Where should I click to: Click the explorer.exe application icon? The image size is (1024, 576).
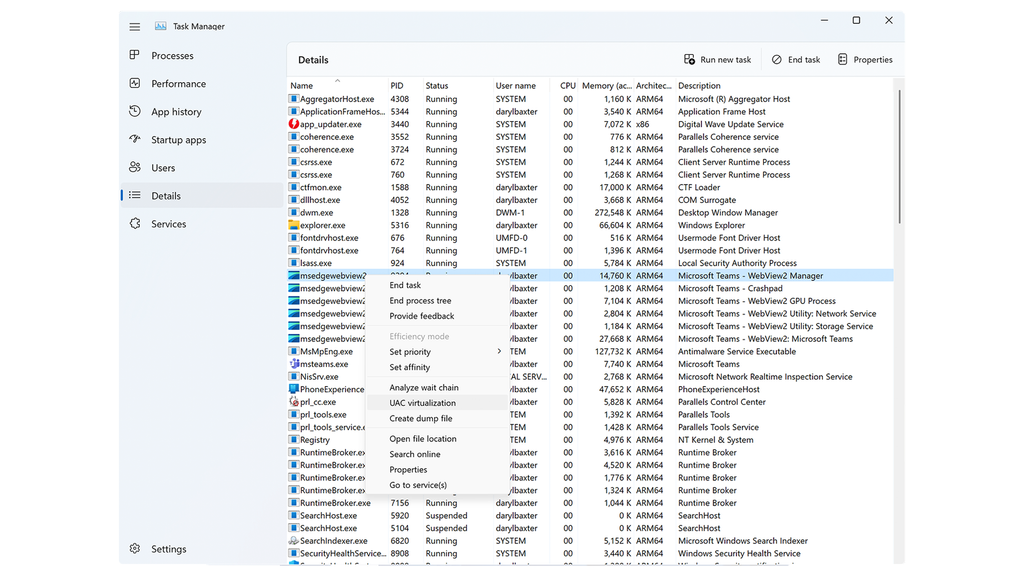(x=293, y=225)
